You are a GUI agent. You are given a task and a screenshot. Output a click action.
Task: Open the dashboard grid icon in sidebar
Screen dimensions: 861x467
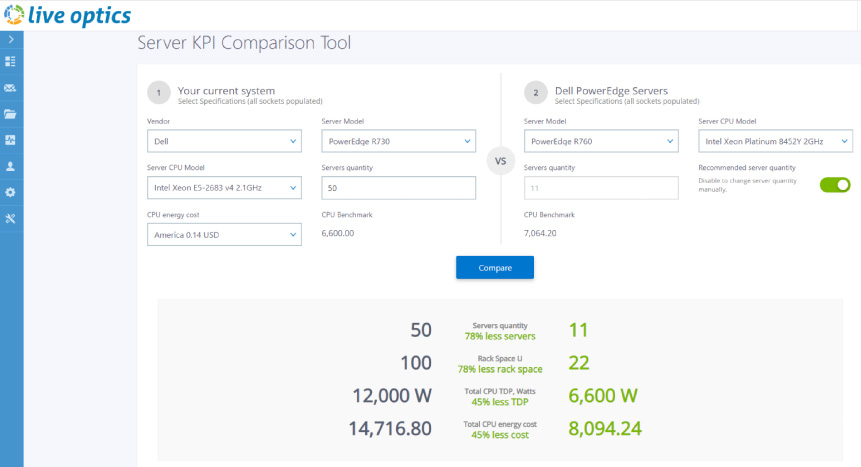click(x=10, y=62)
